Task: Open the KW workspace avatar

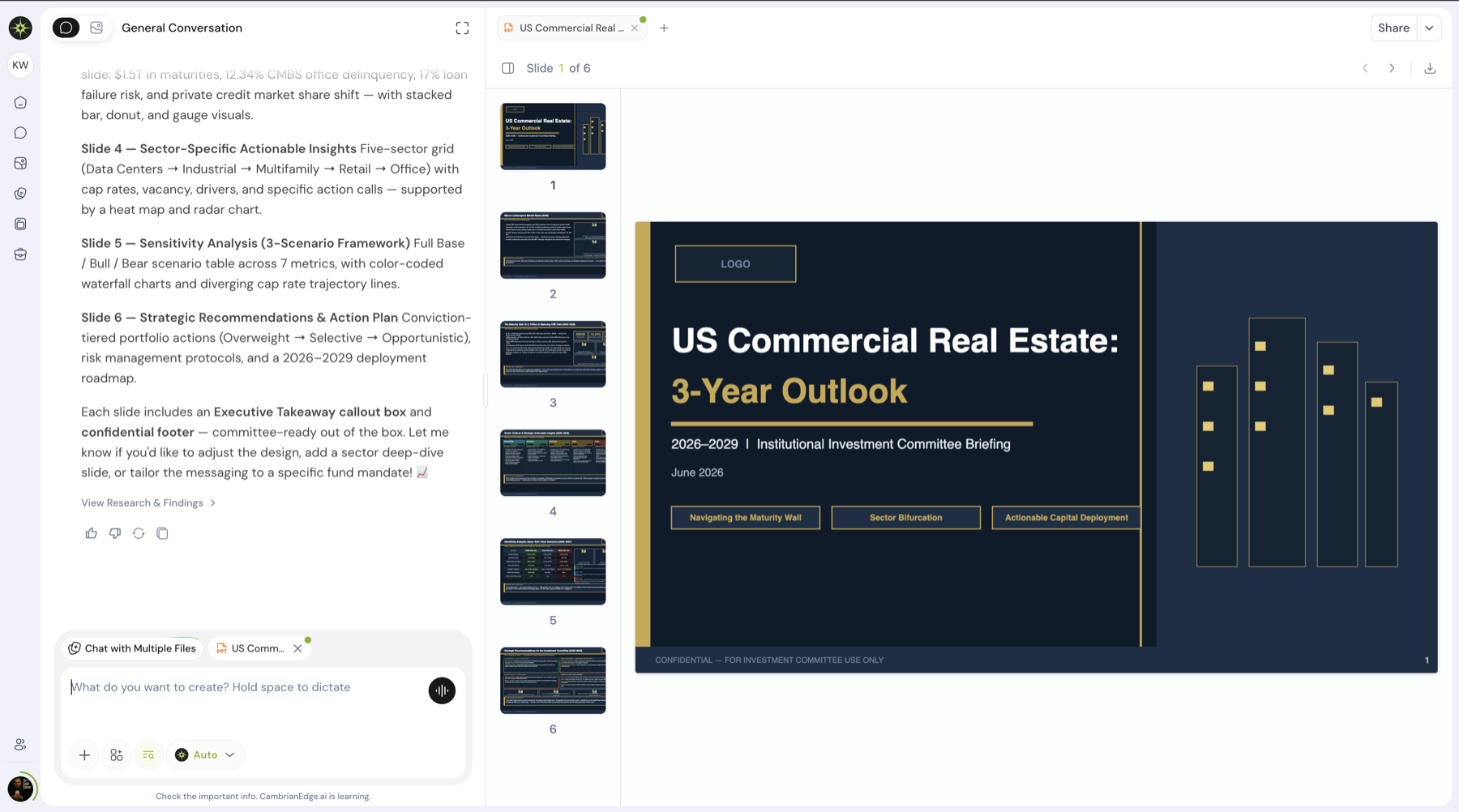Action: [20, 65]
